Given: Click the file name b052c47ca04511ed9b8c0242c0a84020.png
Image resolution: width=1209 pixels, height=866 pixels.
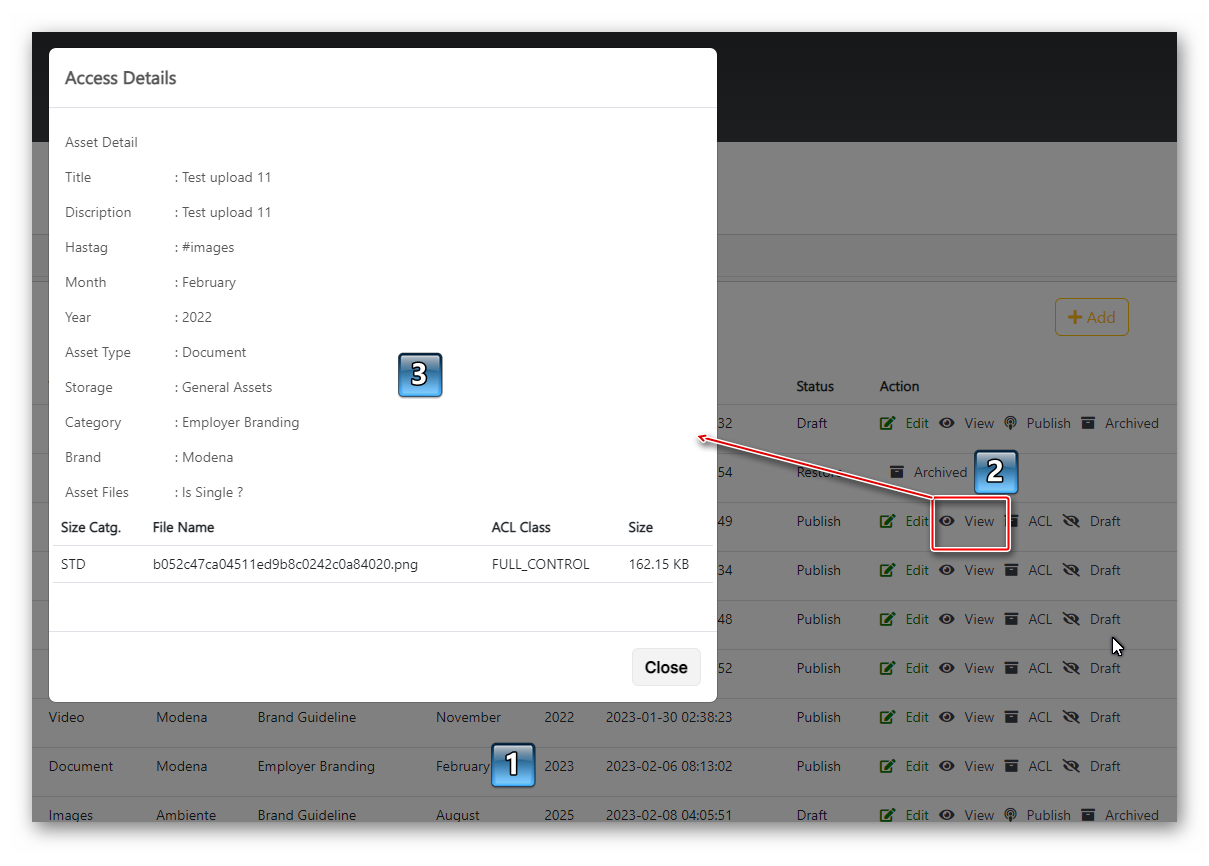Looking at the screenshot, I should pos(285,564).
